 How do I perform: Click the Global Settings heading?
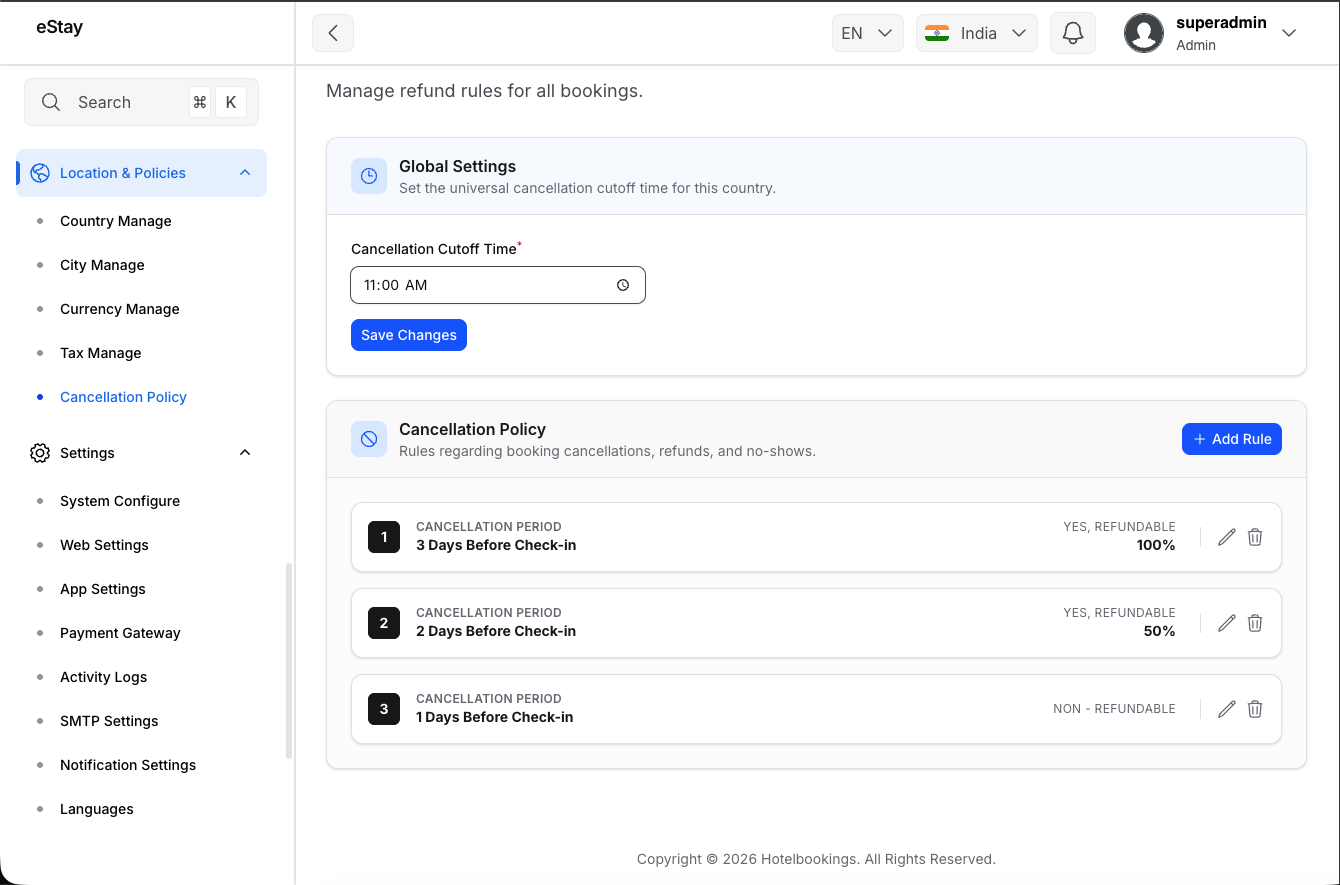pos(458,167)
